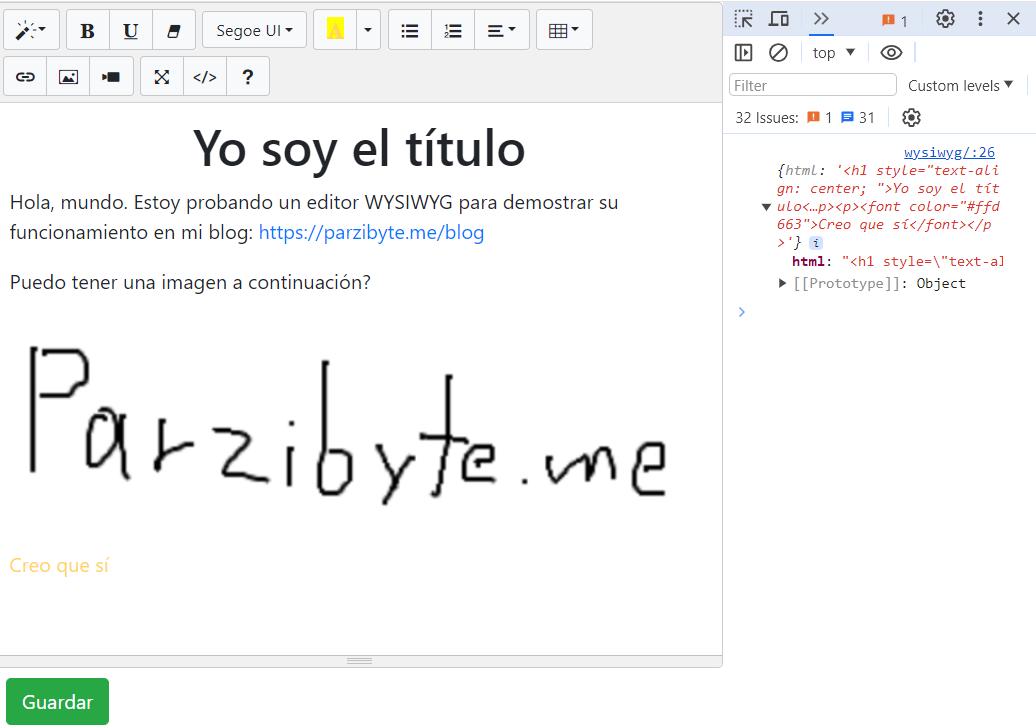Click the Guardar button
The width and height of the screenshot is (1036, 728).
coord(57,702)
